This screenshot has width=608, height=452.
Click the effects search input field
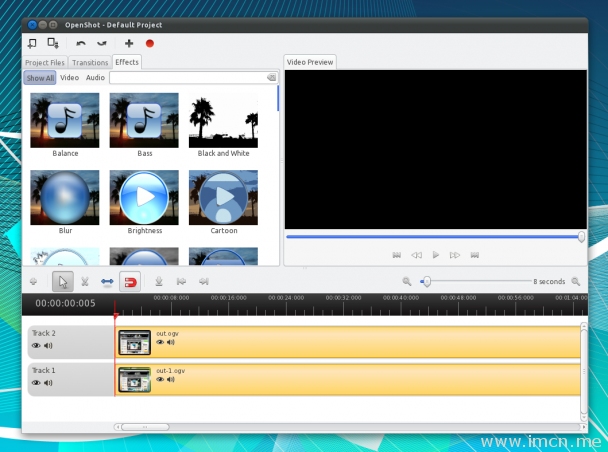(x=188, y=78)
